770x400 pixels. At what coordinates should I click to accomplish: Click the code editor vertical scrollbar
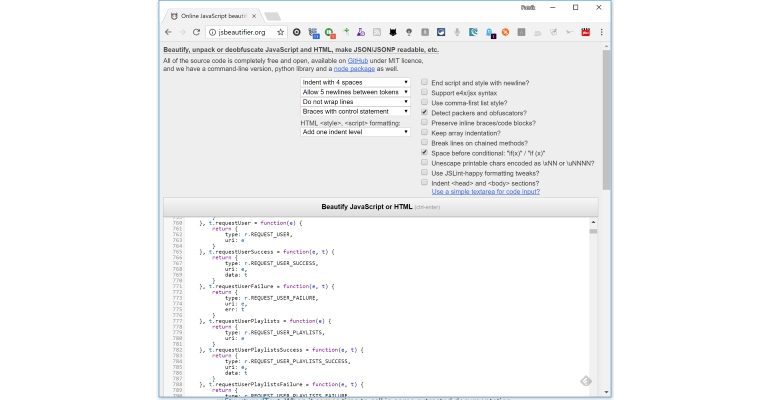click(593, 300)
